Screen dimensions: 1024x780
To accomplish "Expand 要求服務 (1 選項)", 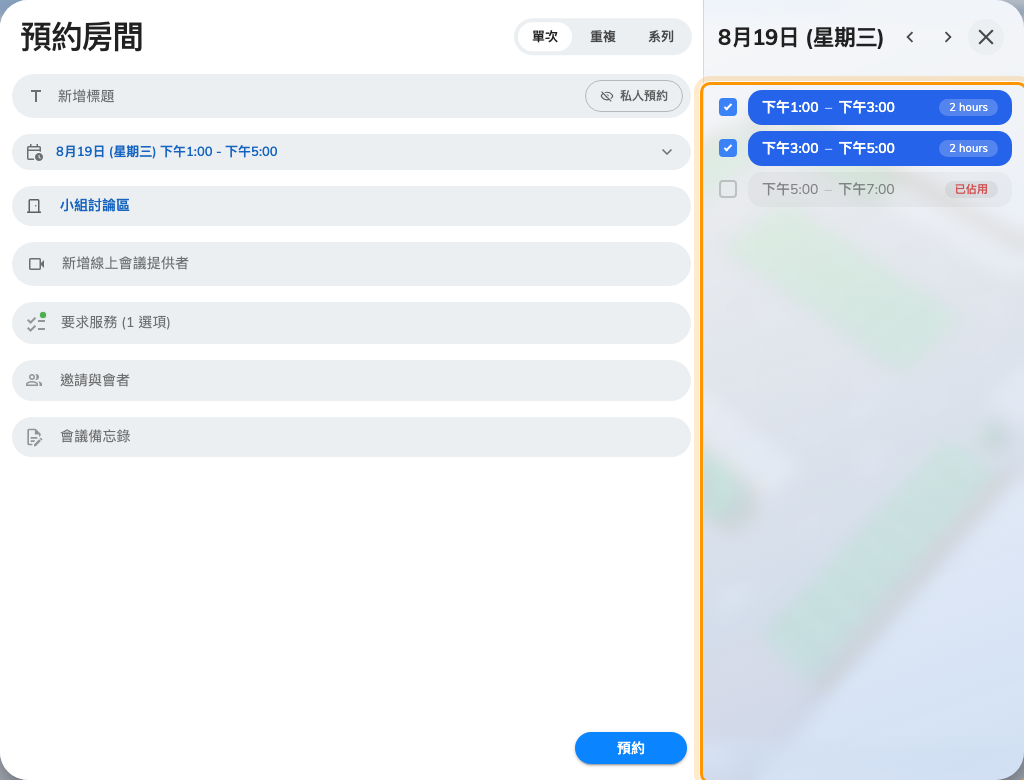I will (x=351, y=323).
